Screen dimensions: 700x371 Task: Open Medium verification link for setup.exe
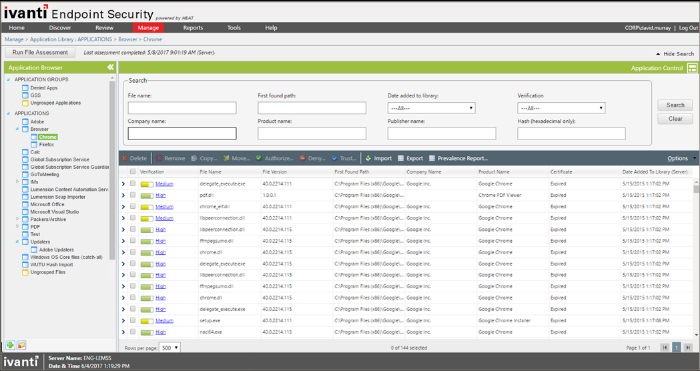point(164,321)
